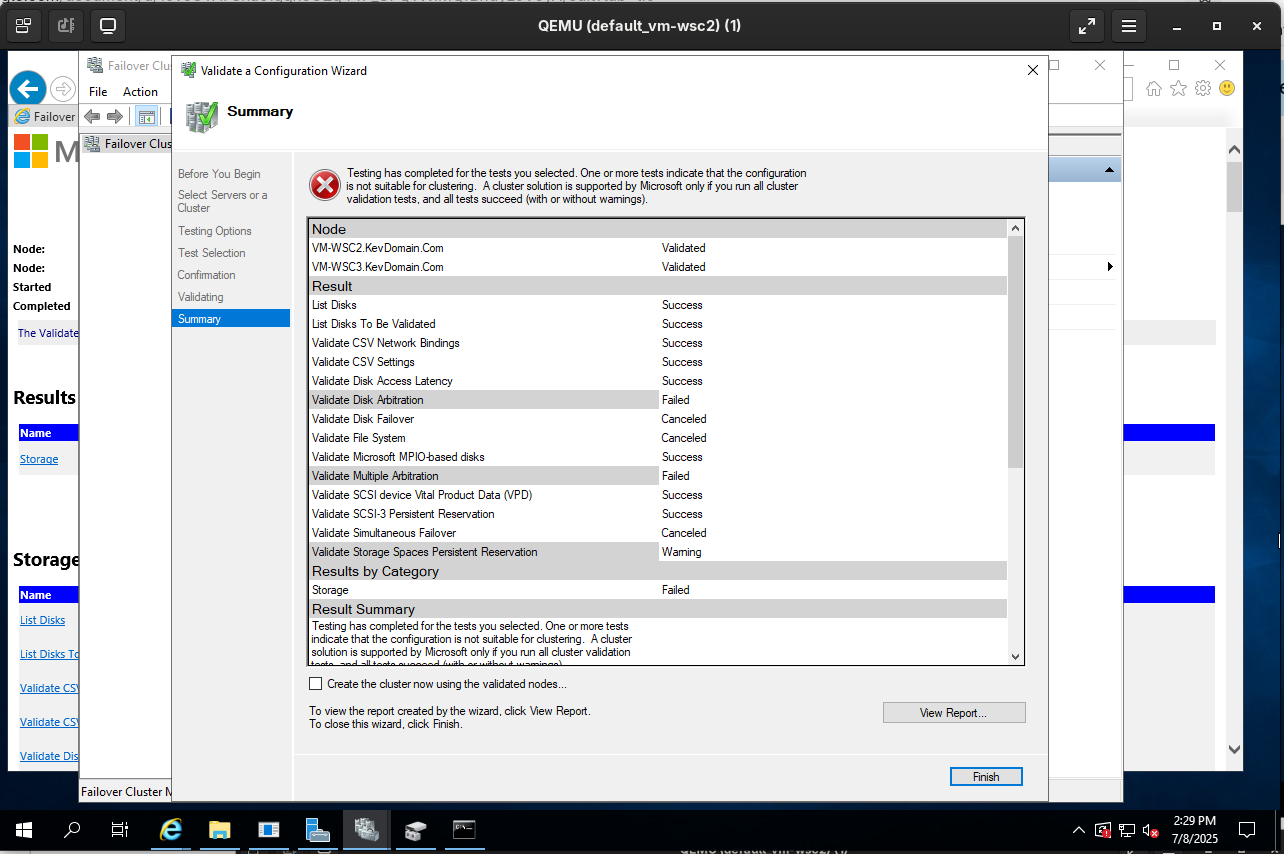This screenshot has width=1284, height=854.
Task: Show hidden system tray icons chevron
Action: pos(1079,830)
